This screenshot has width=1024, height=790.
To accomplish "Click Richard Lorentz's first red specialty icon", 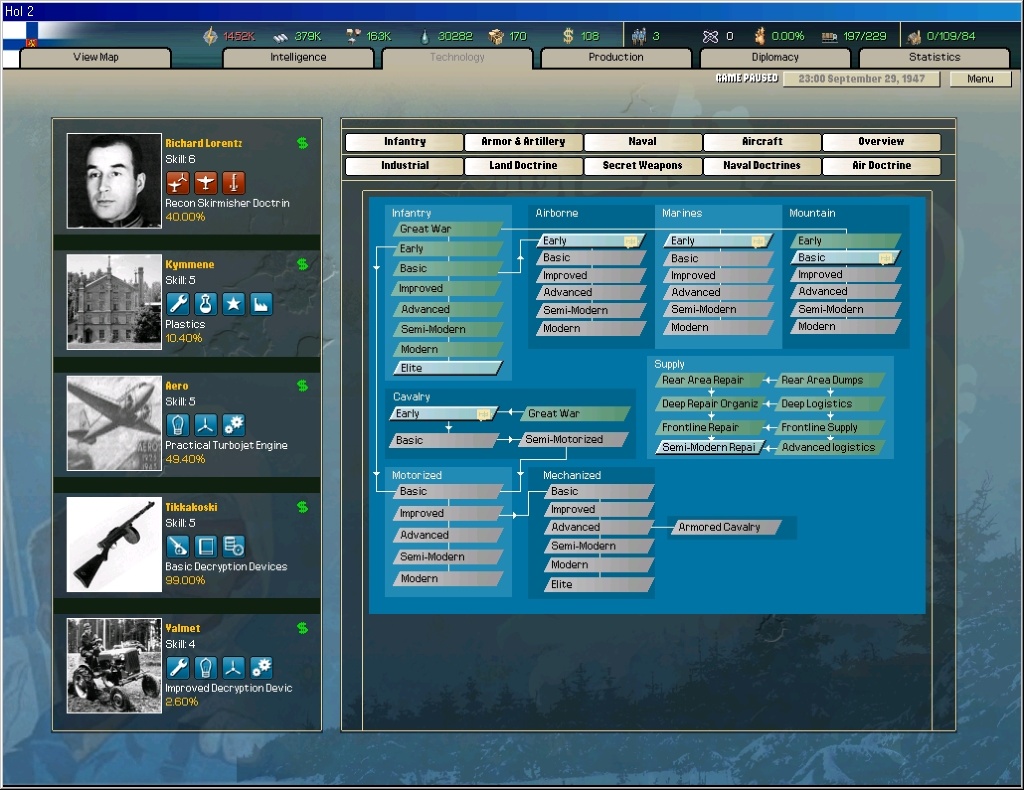I will (178, 183).
